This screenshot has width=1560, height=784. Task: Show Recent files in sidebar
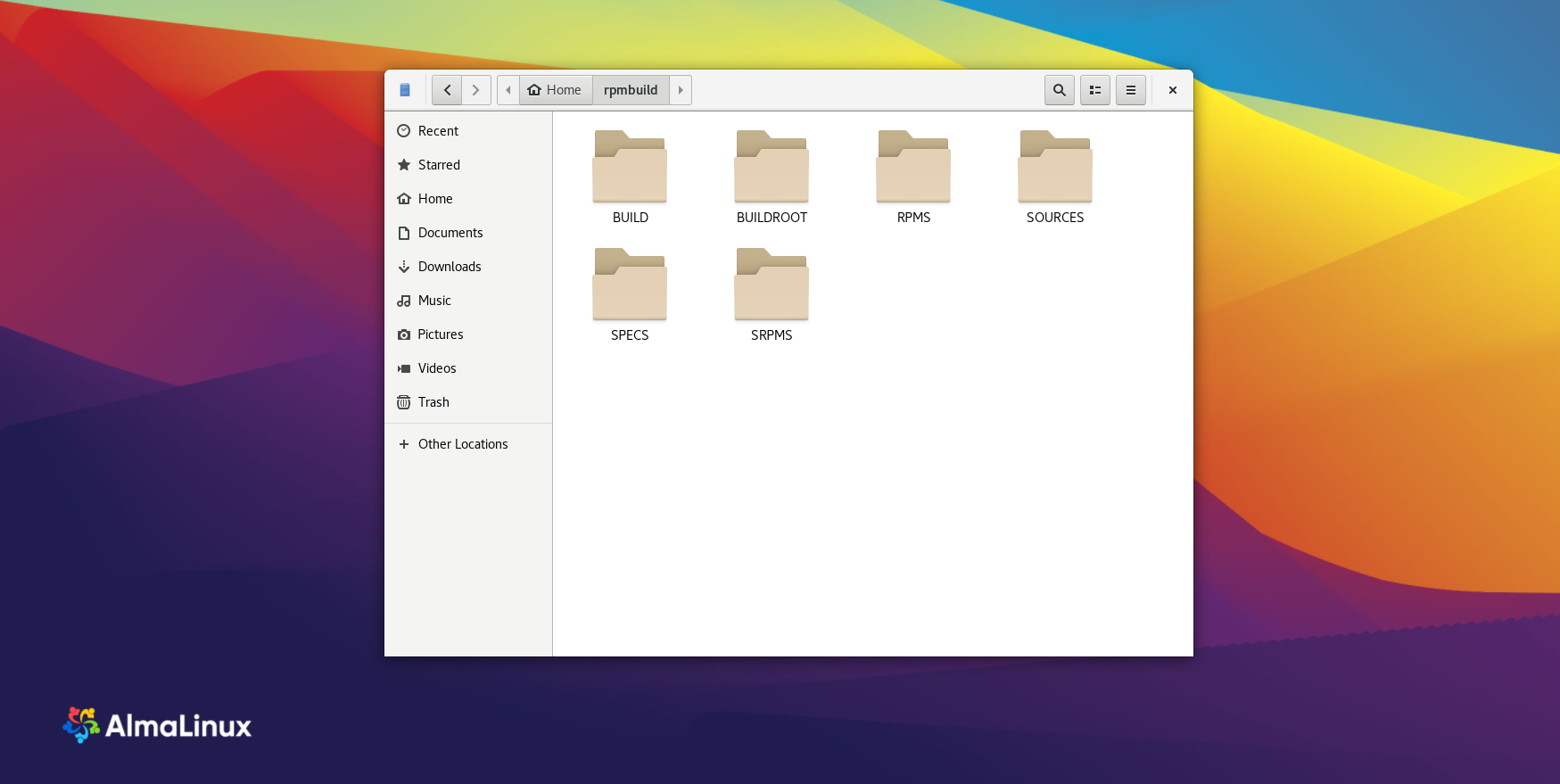click(x=438, y=131)
